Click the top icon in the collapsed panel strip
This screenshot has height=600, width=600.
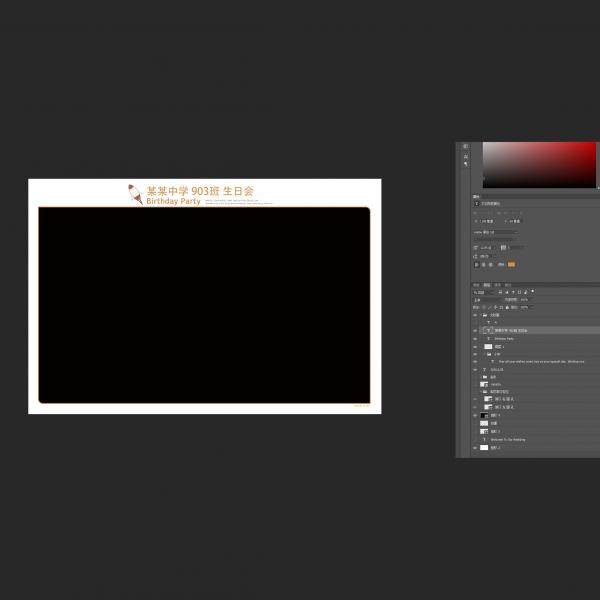pos(466,147)
